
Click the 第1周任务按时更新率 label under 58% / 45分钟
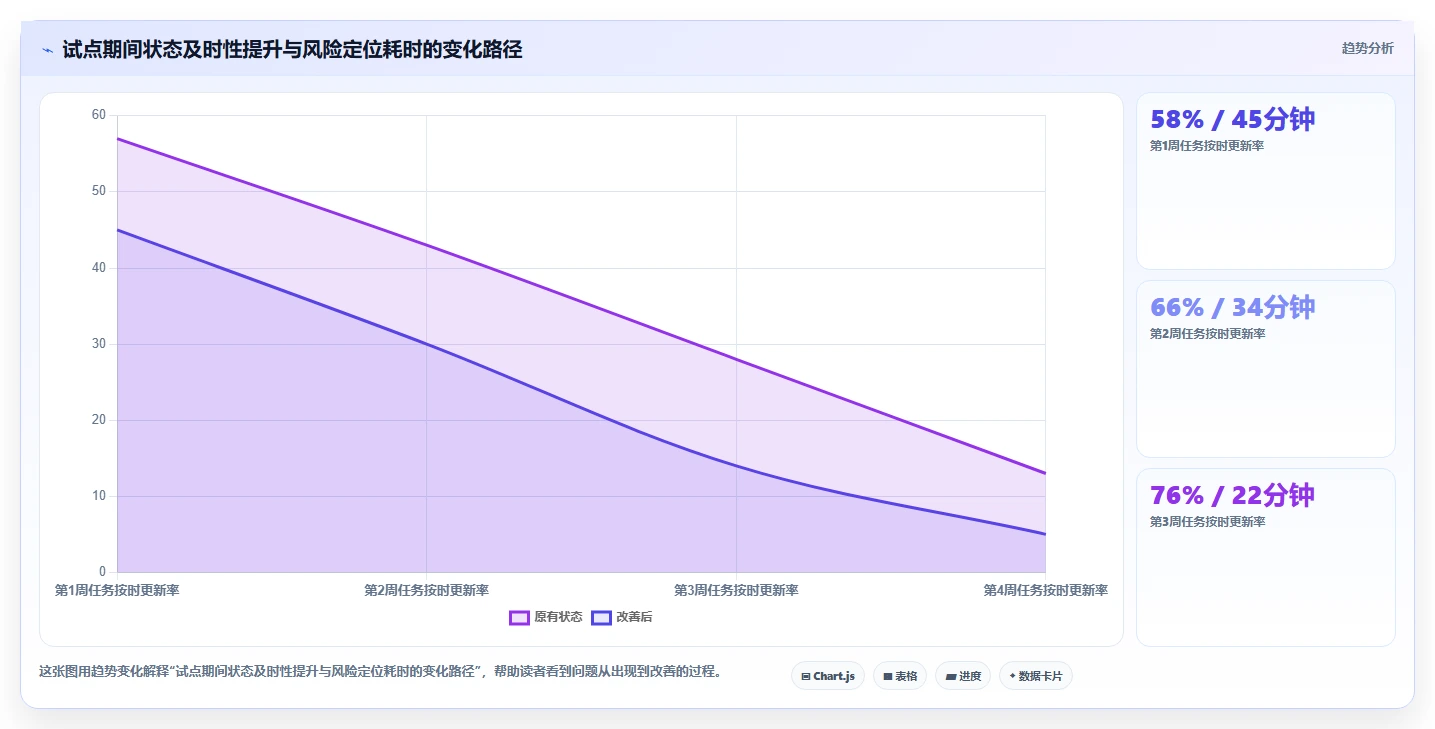(x=1207, y=146)
